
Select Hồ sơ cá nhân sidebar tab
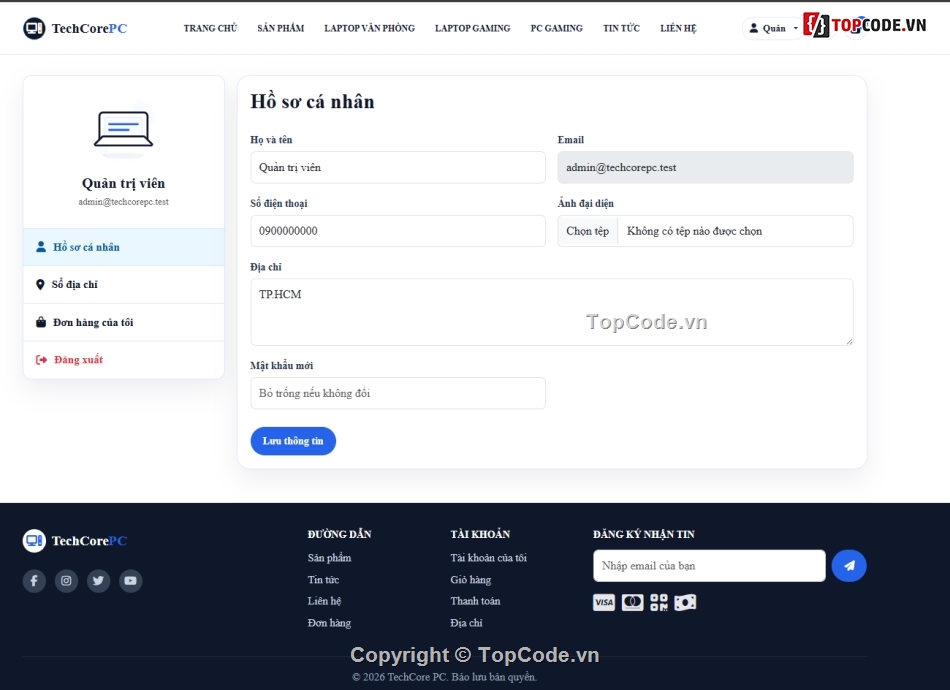pyautogui.click(x=124, y=247)
